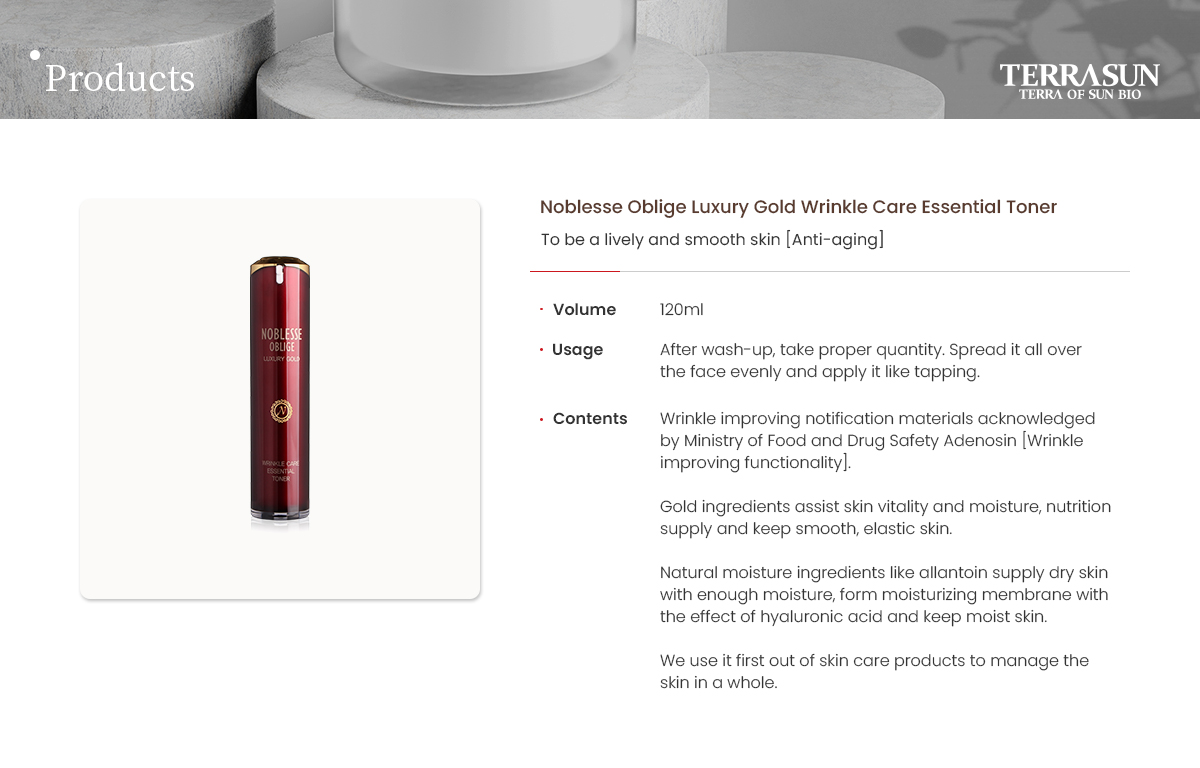Viewport: 1200px width, 768px height.
Task: Click the Anti-aging tagline under the title
Action: pos(712,240)
